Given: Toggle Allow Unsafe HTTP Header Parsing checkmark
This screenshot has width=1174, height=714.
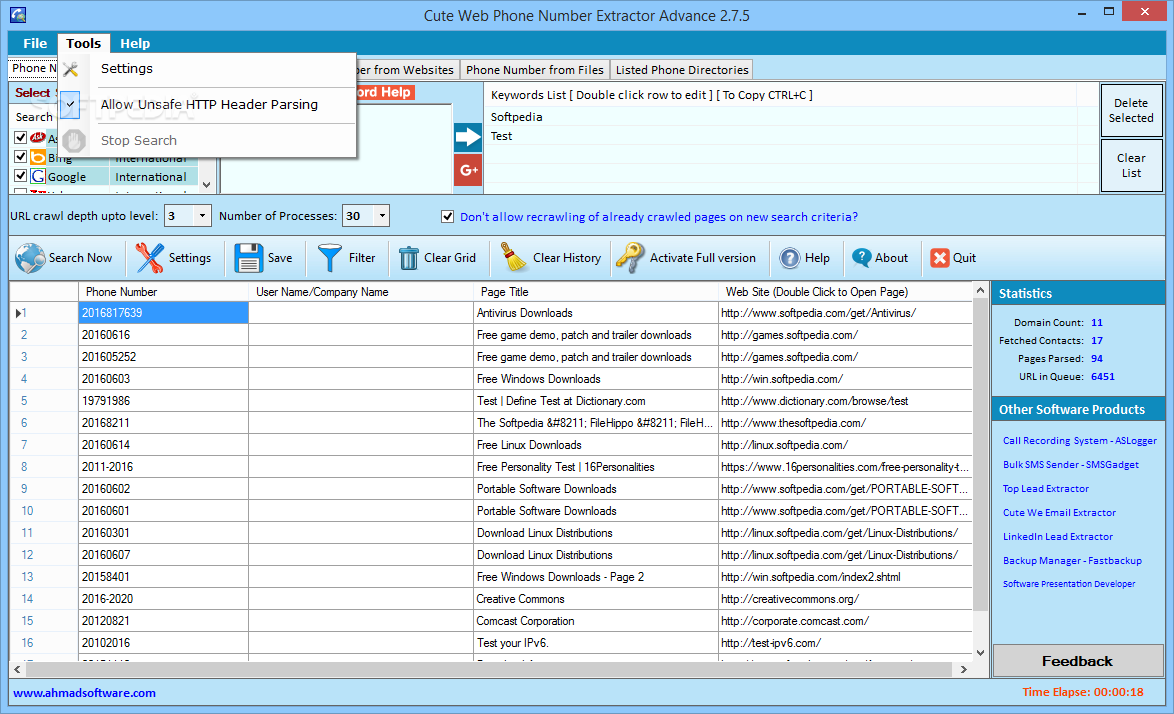Looking at the screenshot, I should coord(70,105).
